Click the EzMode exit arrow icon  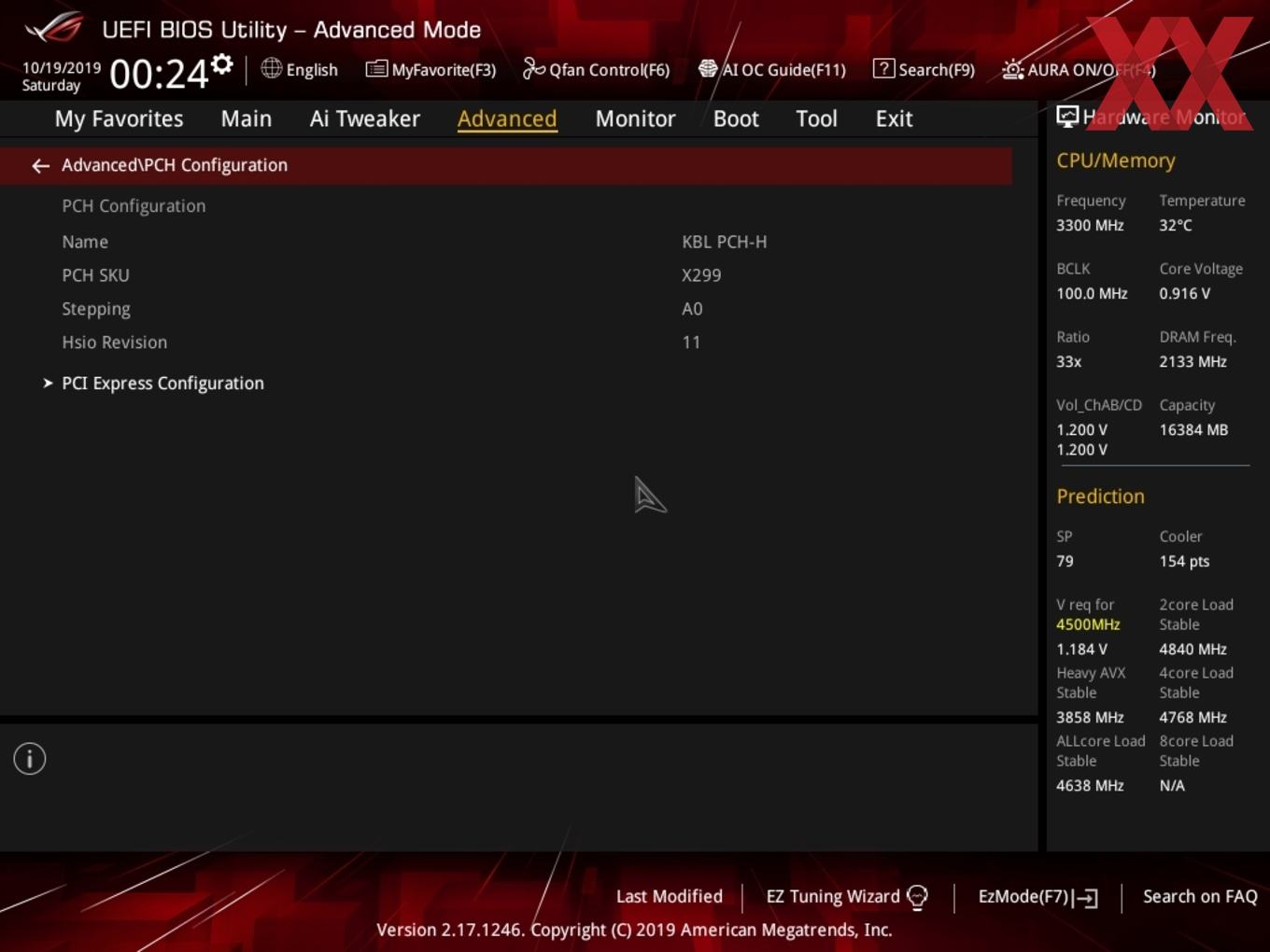pos(1085,898)
